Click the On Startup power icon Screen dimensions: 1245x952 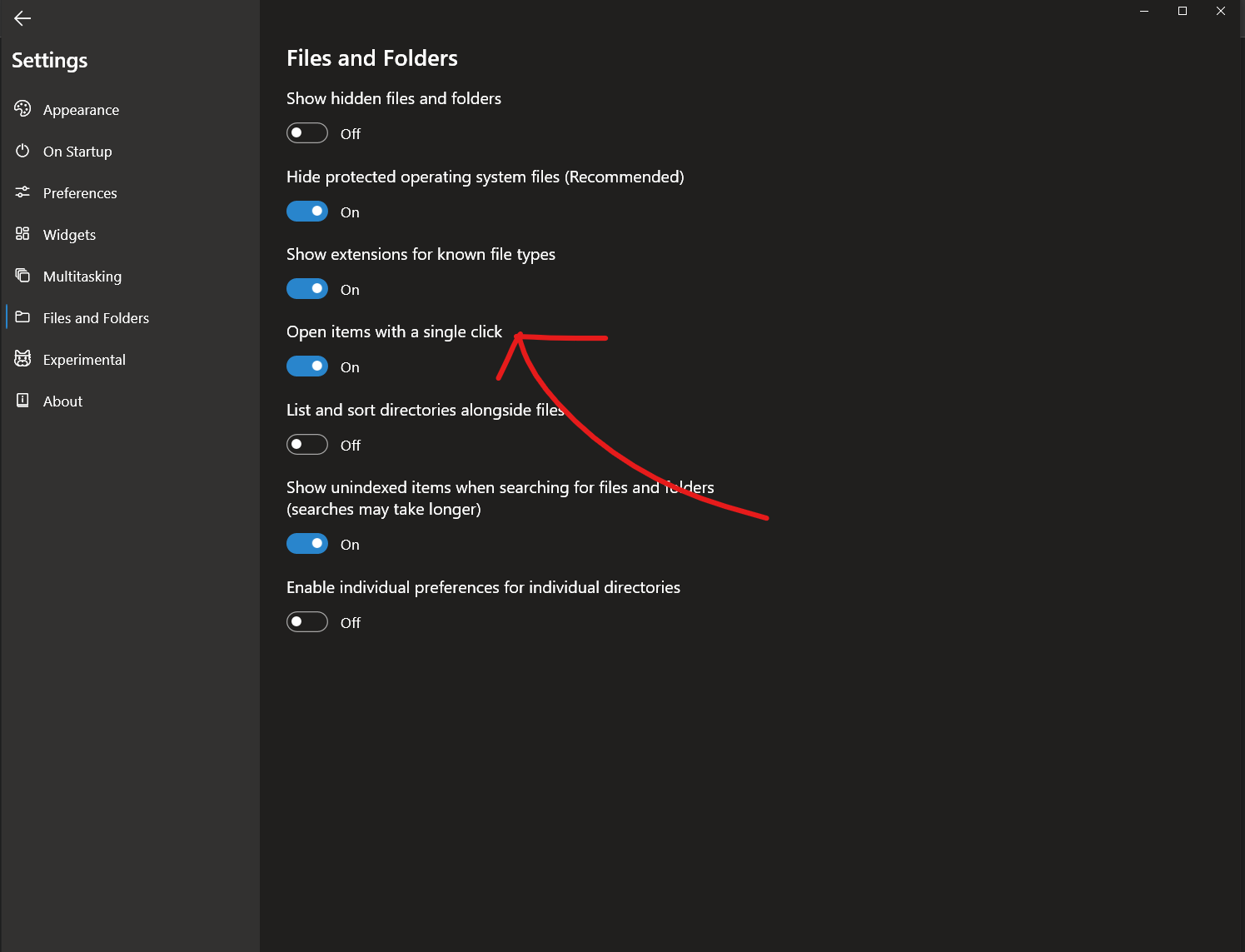click(22, 151)
